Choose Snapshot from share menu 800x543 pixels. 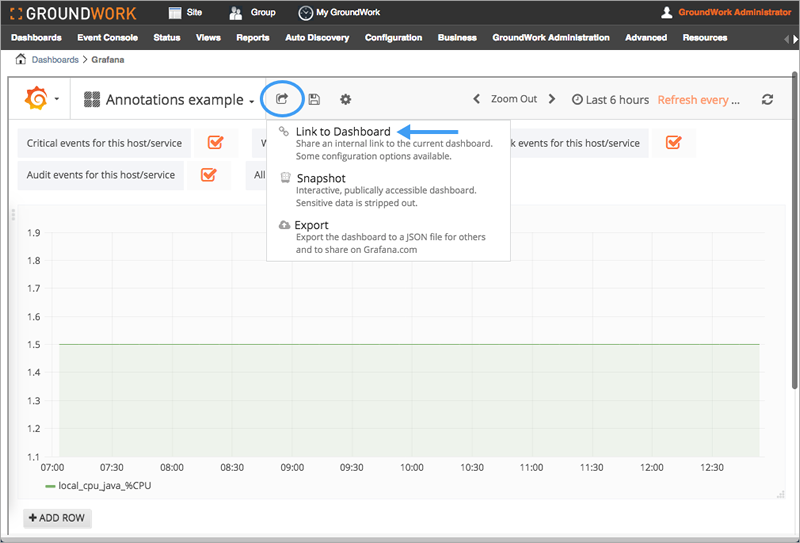388,190
